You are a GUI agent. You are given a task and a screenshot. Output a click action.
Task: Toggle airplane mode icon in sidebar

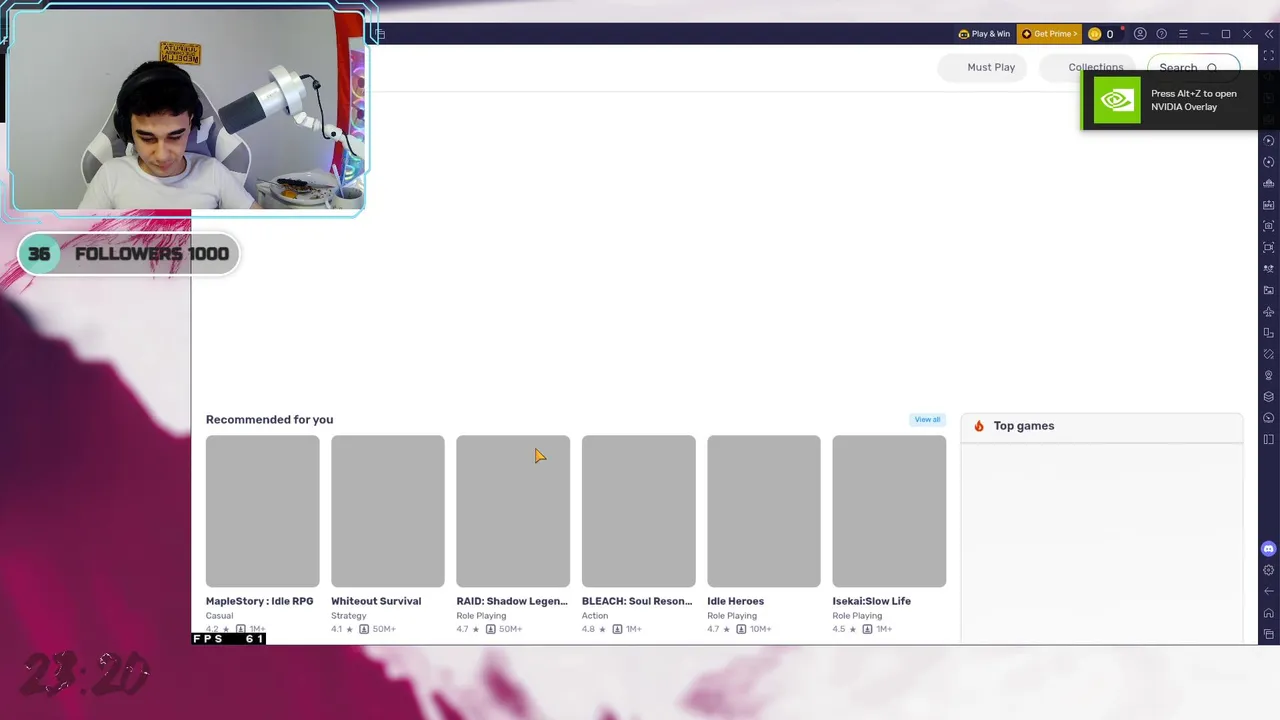[1269, 312]
